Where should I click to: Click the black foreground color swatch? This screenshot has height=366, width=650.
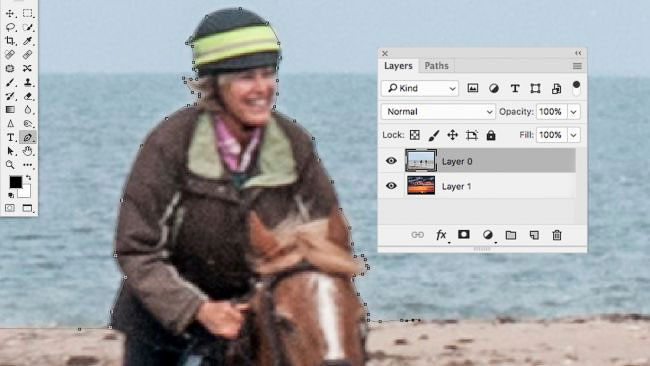point(15,182)
